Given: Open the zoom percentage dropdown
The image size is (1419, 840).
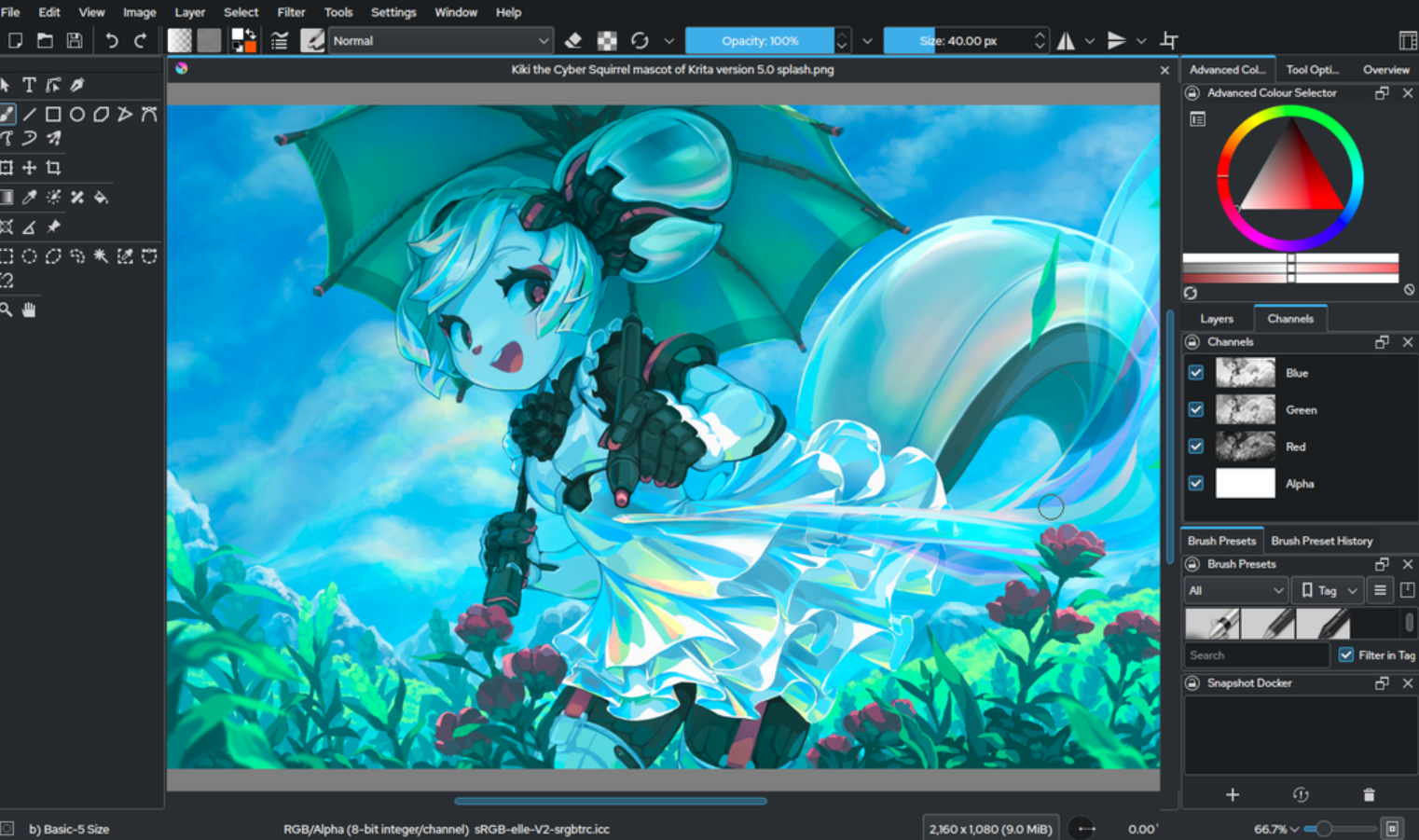Looking at the screenshot, I should coord(1276,829).
